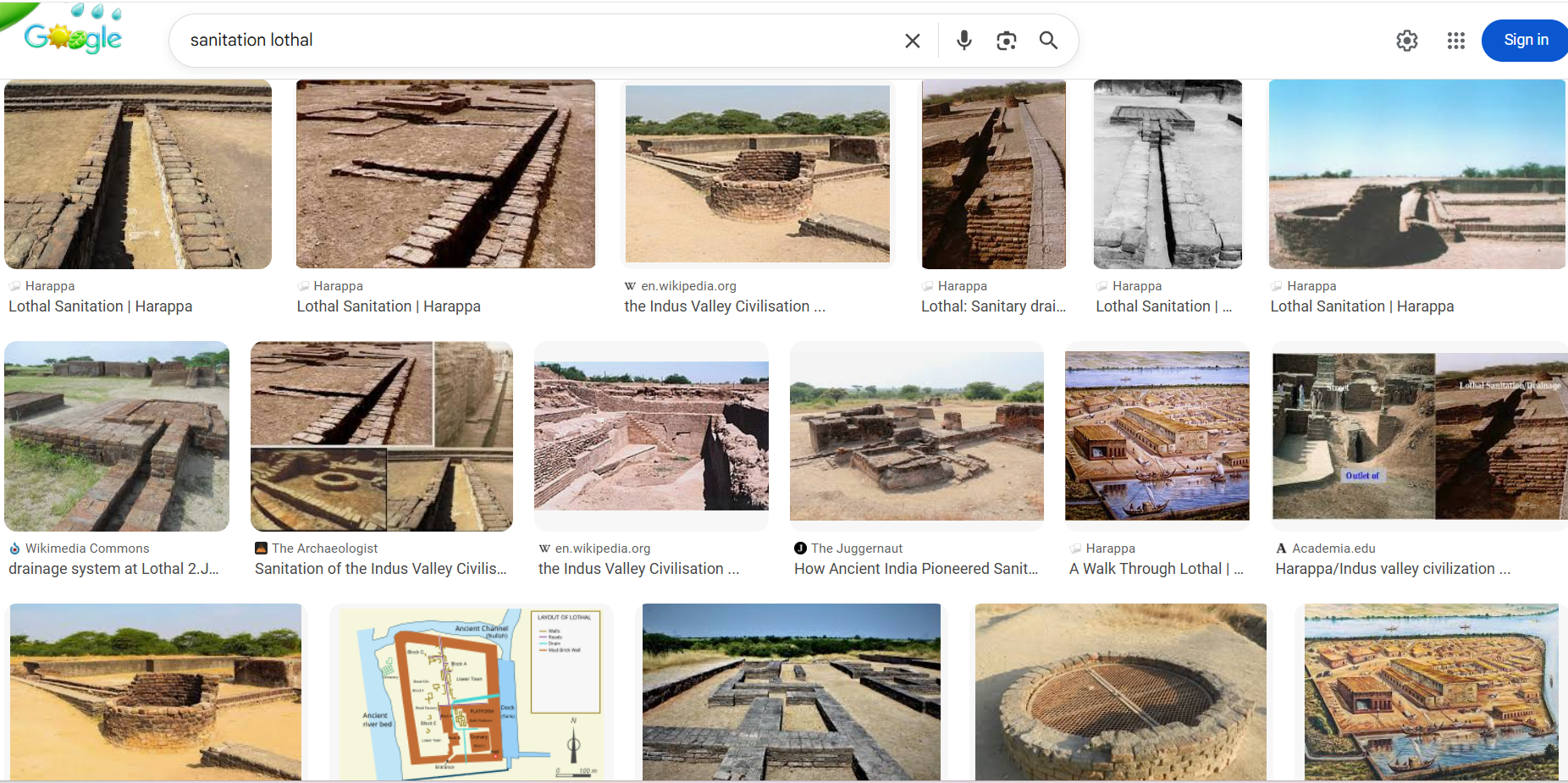The image size is (1568, 783).
Task: Start a voice search with the microphone
Action: 963,41
